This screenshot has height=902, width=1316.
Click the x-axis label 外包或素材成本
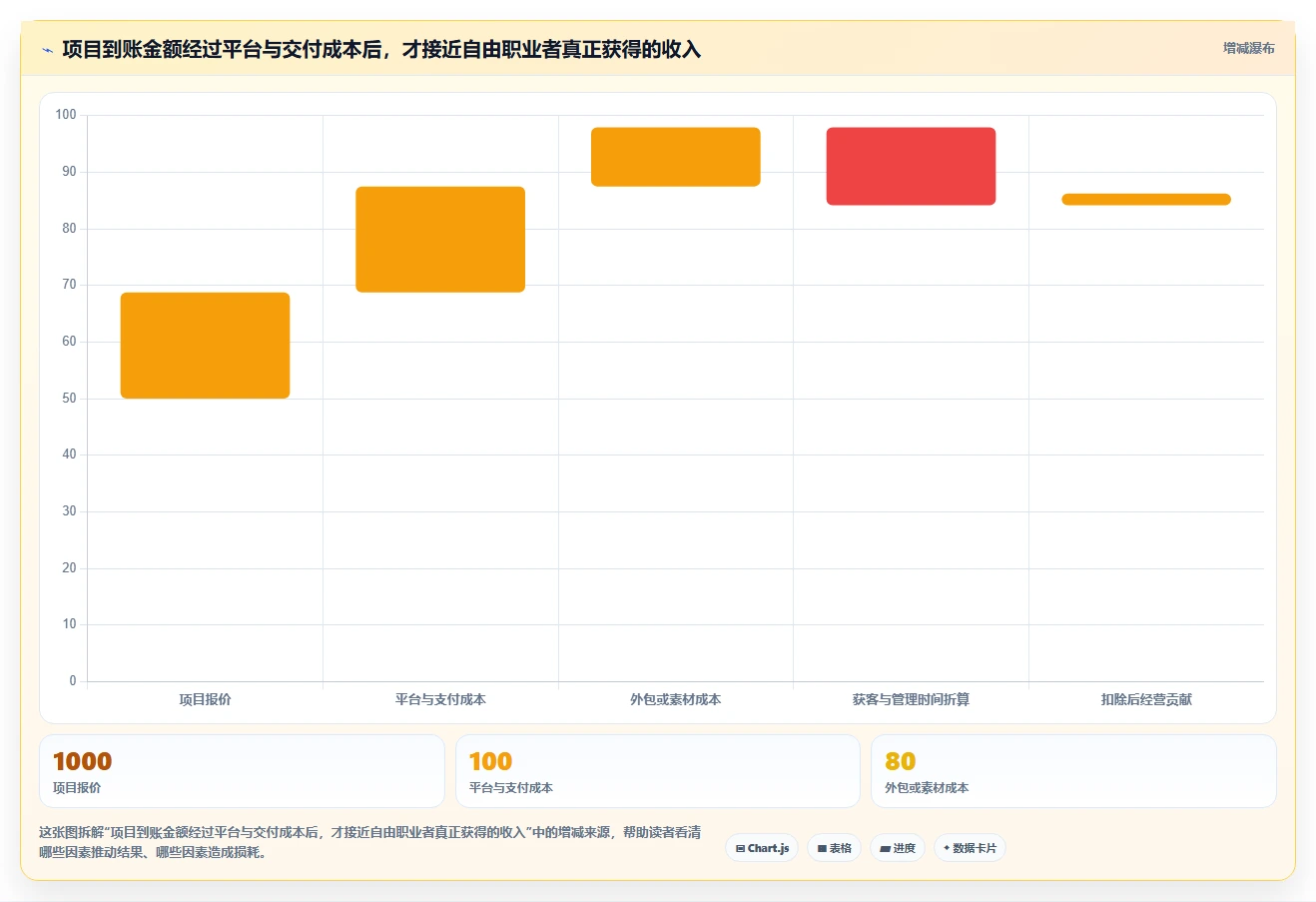coord(676,699)
